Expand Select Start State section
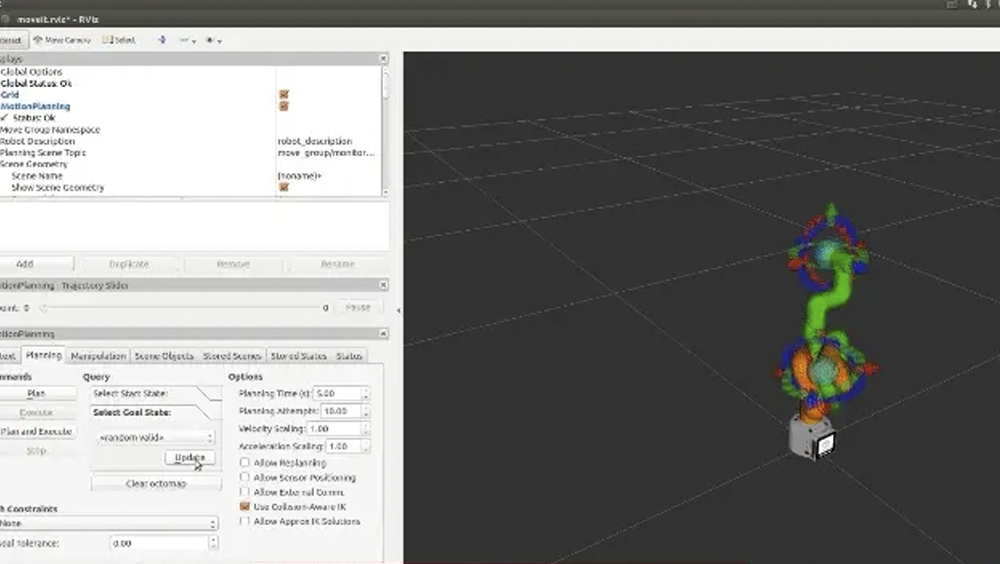Viewport: 1000px width, 564px height. click(156, 393)
